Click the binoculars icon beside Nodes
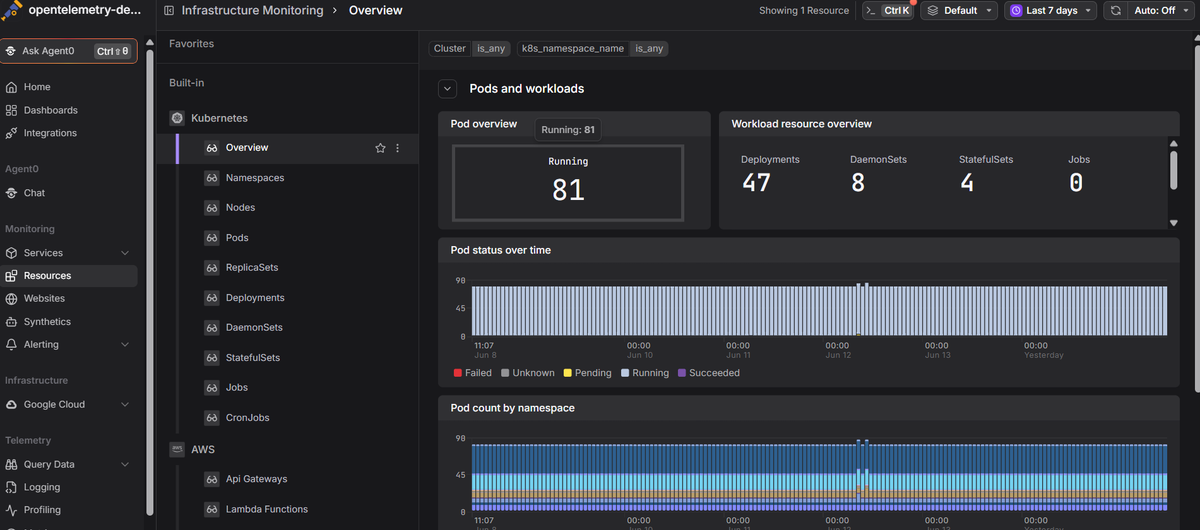The image size is (1200, 530). [212, 208]
